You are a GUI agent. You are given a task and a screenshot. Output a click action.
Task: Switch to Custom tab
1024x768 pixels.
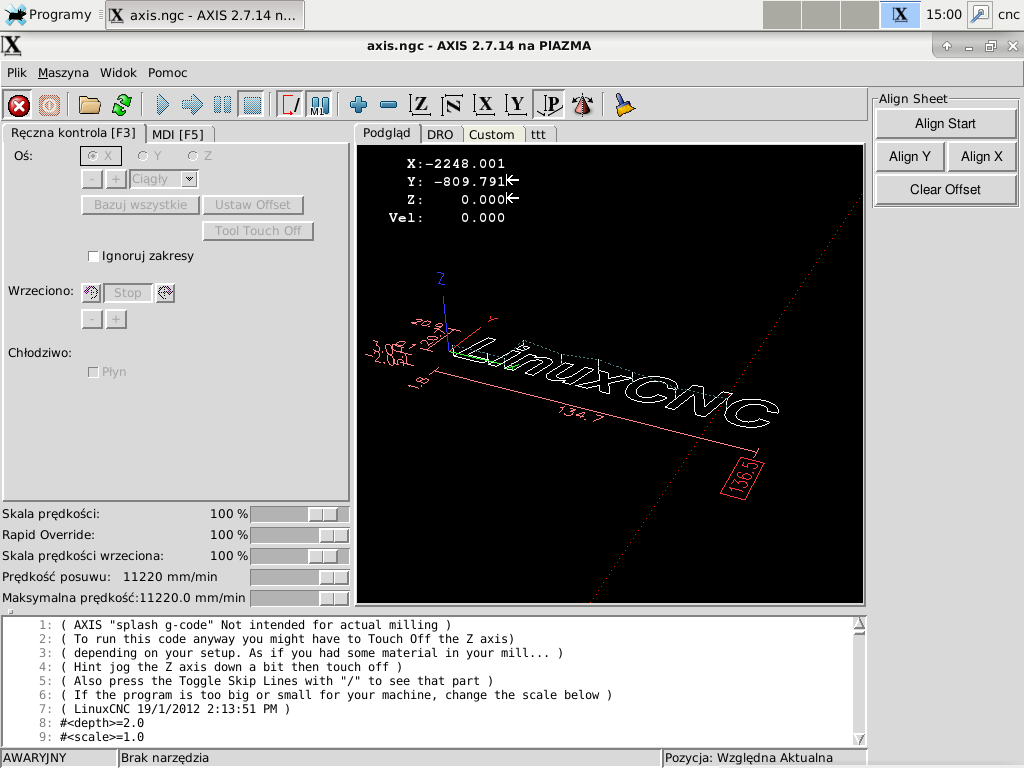pyautogui.click(x=492, y=135)
